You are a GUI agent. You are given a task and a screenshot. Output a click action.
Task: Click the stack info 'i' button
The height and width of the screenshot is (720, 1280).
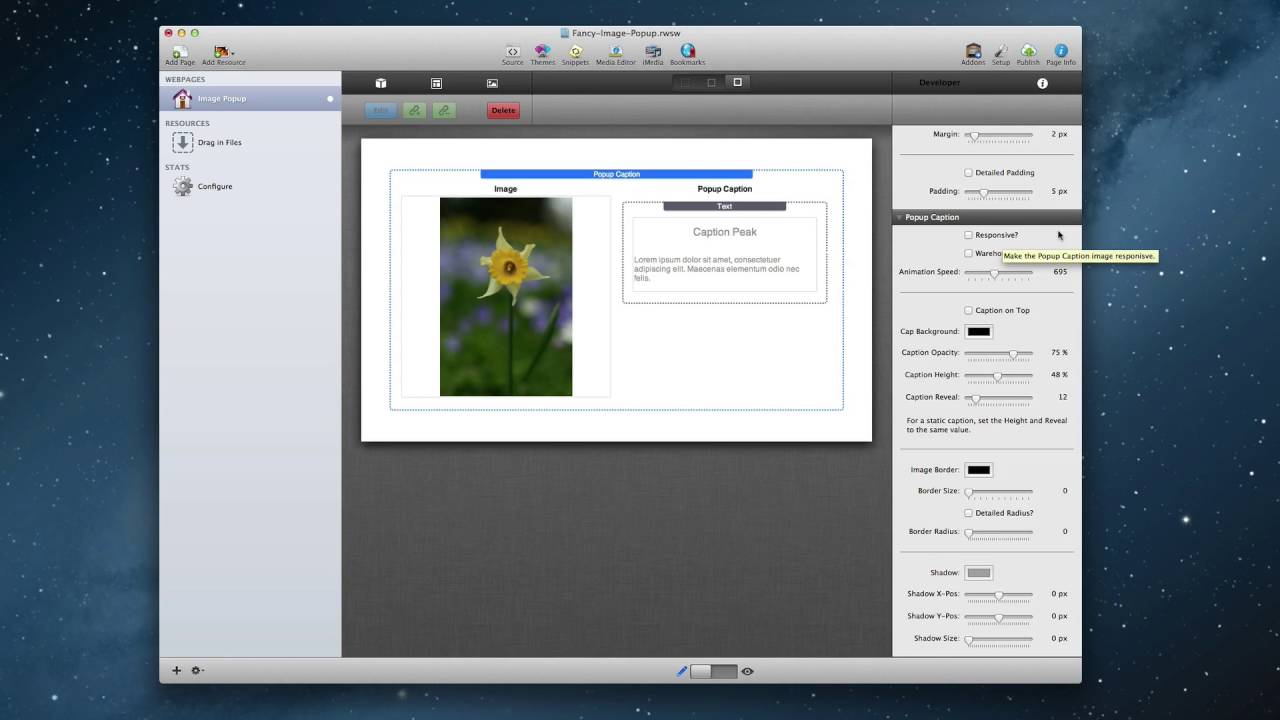[x=1042, y=83]
